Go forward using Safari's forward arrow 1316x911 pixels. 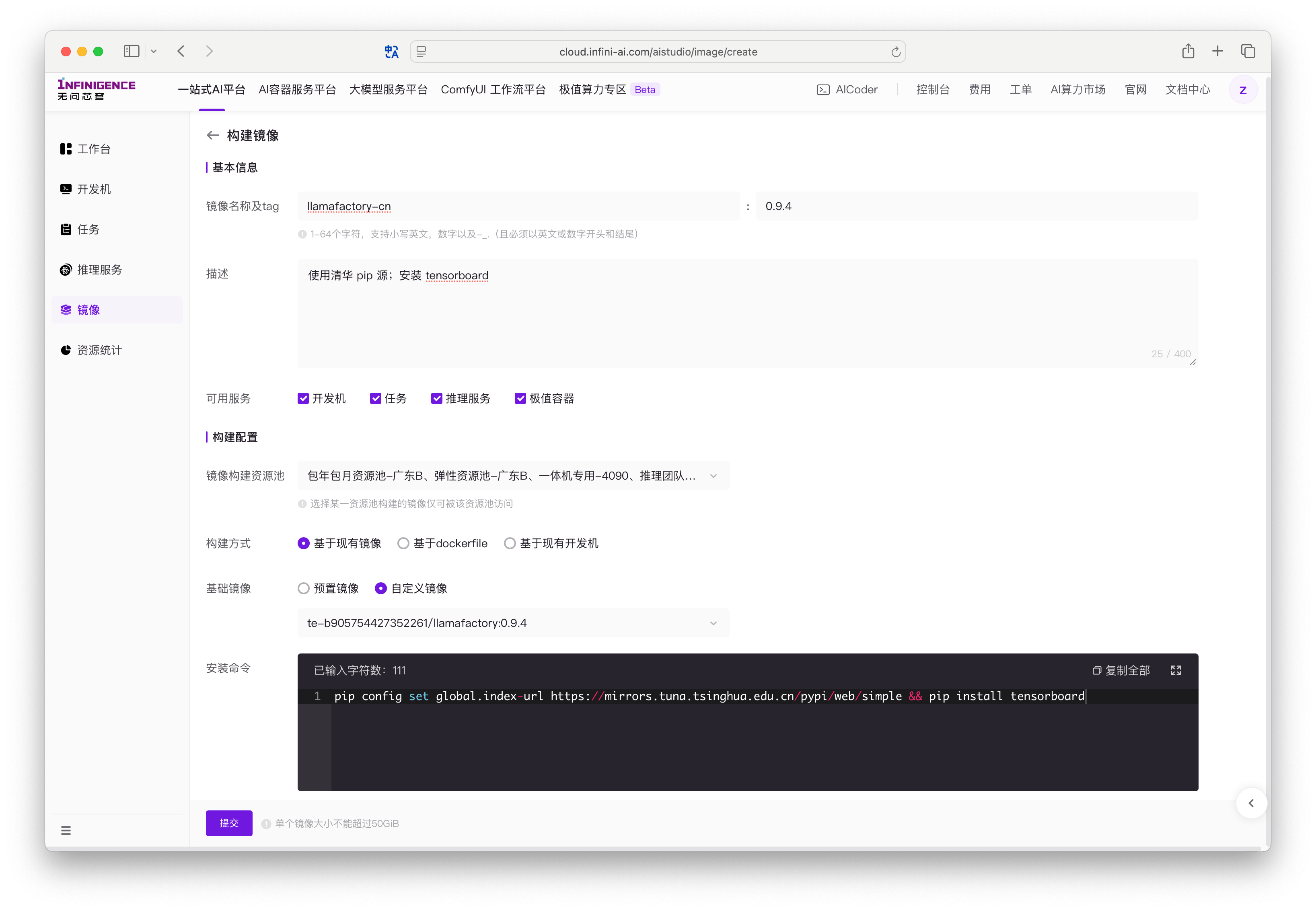210,52
